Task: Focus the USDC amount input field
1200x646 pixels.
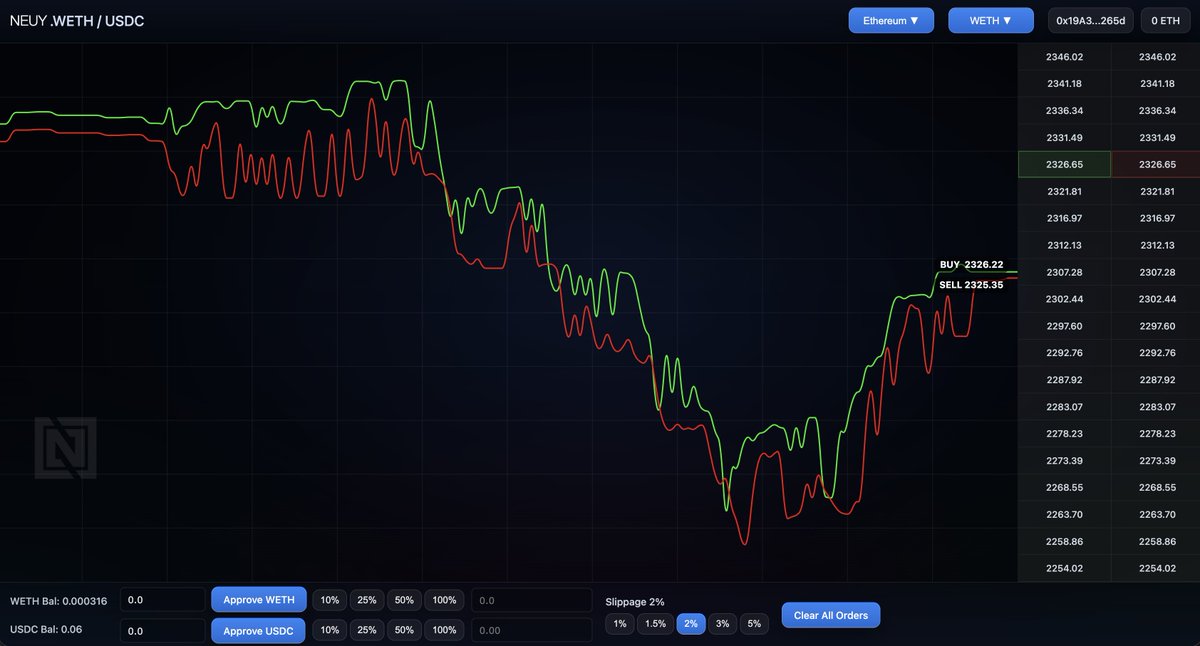Action: [163, 631]
